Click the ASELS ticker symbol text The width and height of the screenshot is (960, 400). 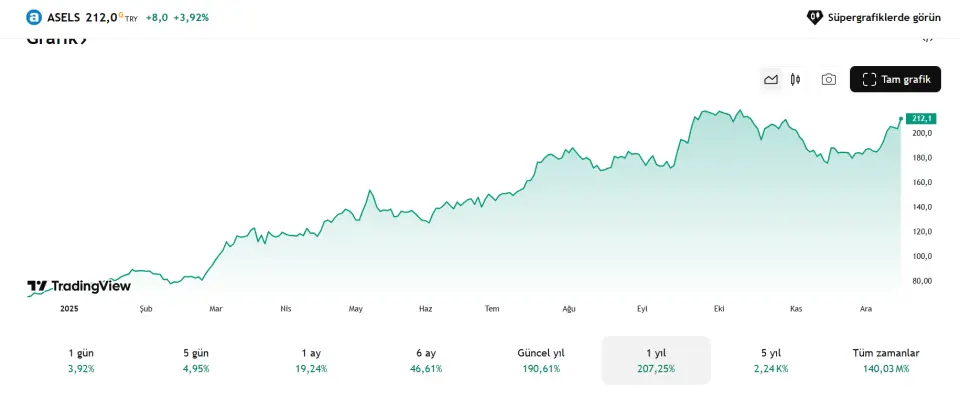pos(64,17)
